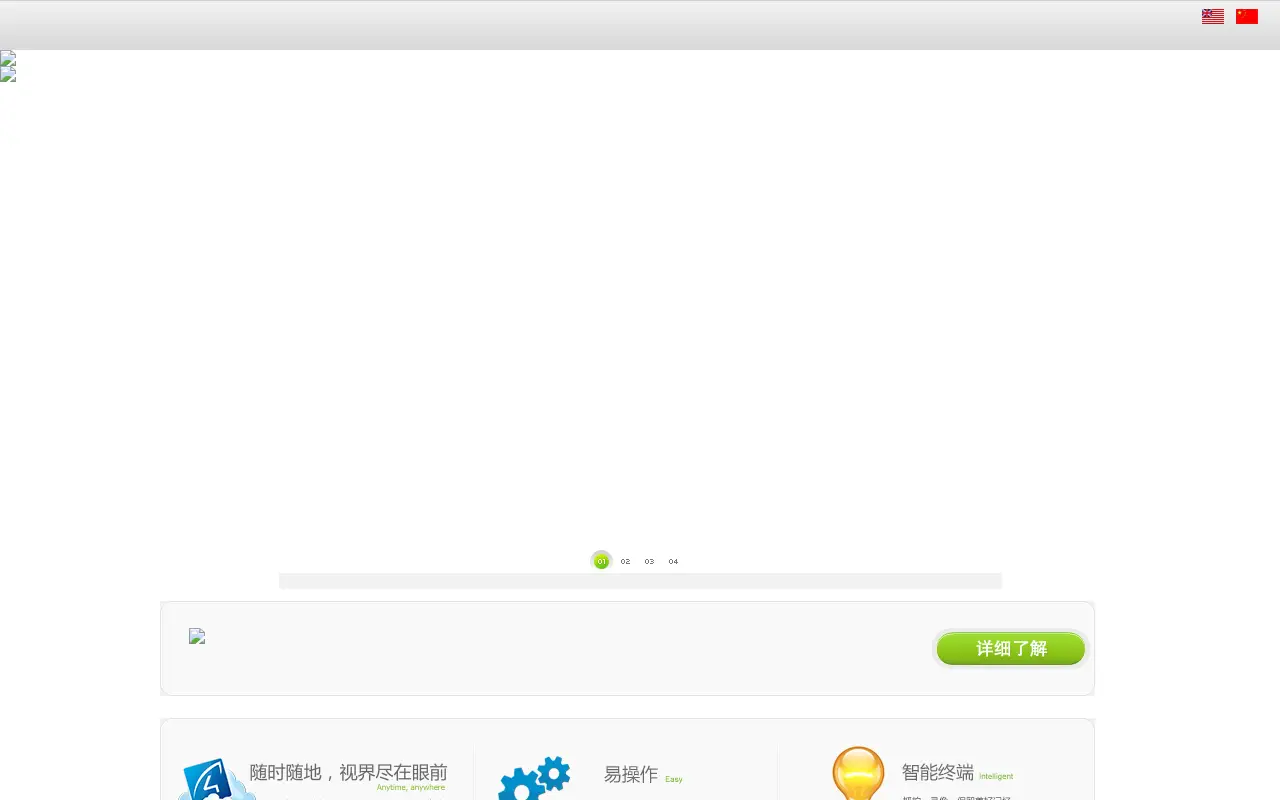Click the green 'Easy' caption
This screenshot has height=800, width=1280.
coord(674,779)
